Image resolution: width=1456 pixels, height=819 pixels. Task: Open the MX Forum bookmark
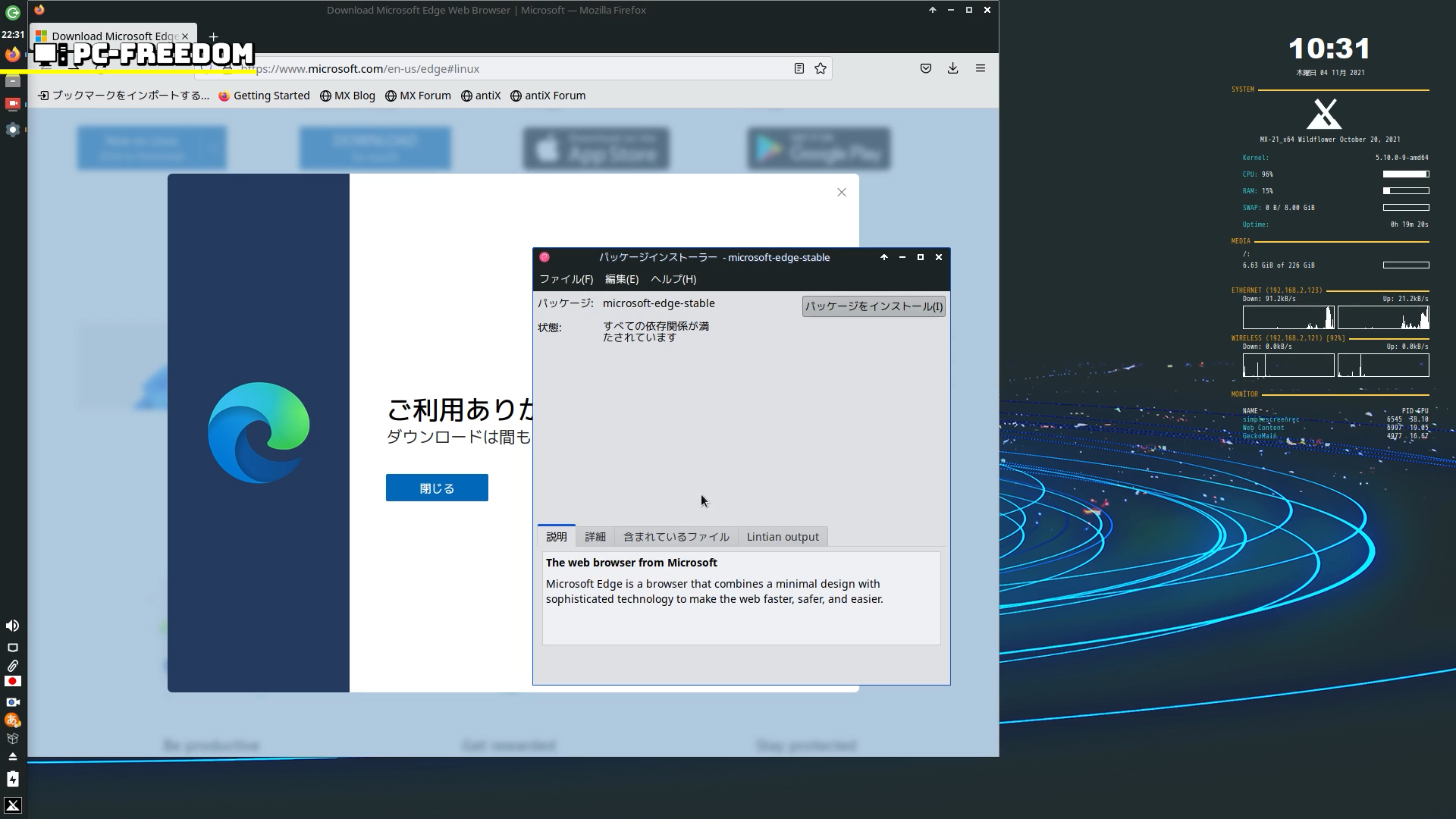418,96
